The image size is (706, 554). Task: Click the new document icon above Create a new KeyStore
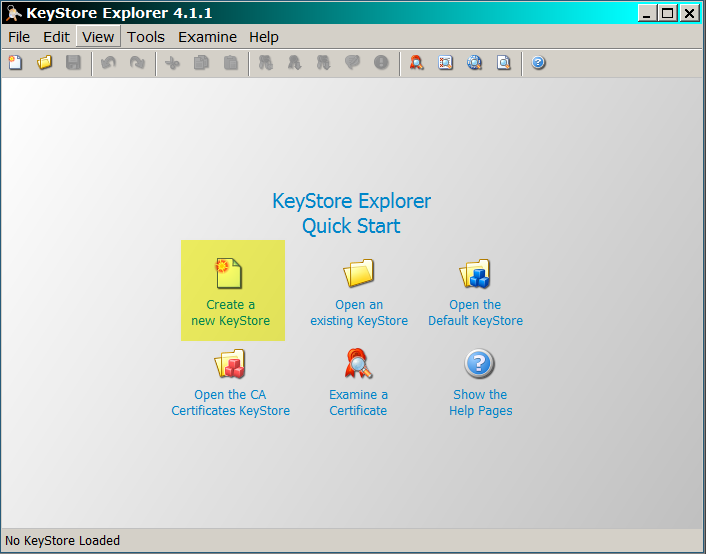pyautogui.click(x=229, y=273)
